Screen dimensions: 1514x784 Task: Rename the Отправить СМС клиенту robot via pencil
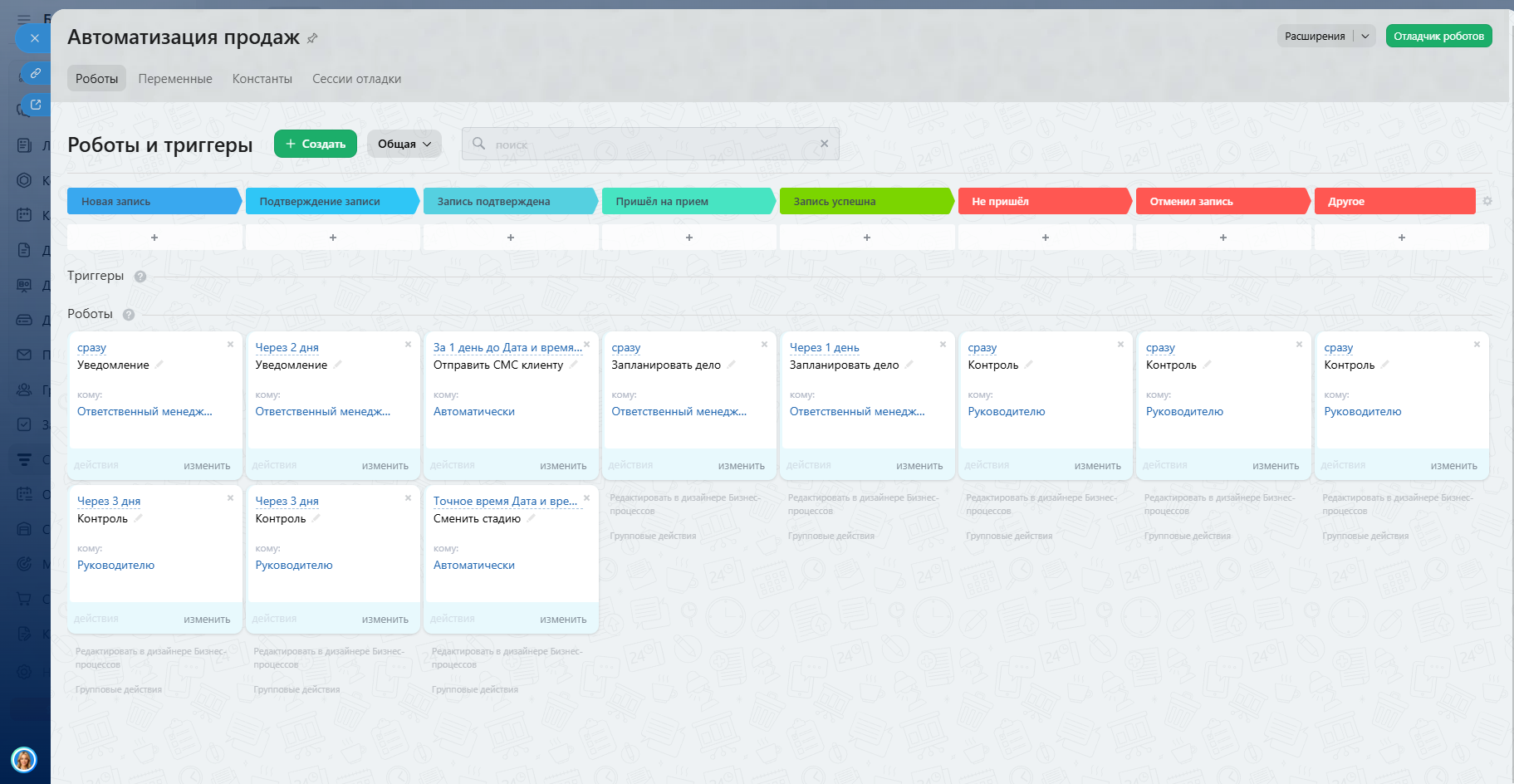tap(573, 365)
